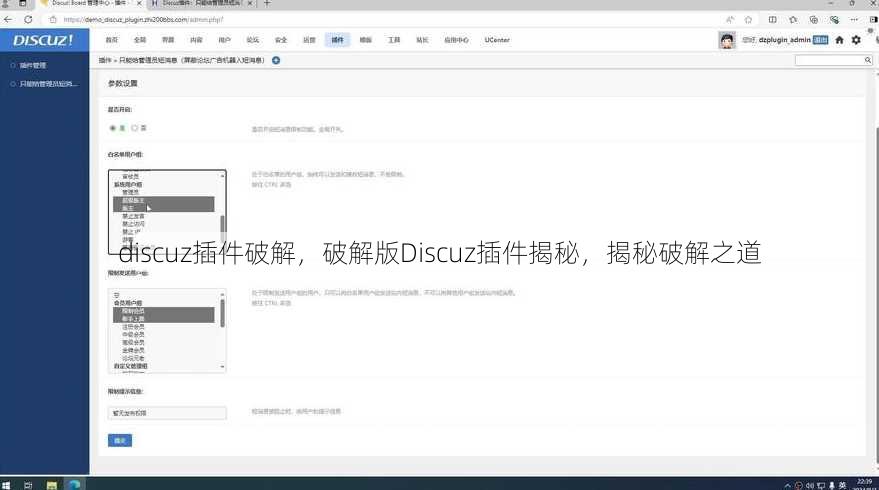
Task: Click the lock icon in the address bar
Action: click(53, 20)
